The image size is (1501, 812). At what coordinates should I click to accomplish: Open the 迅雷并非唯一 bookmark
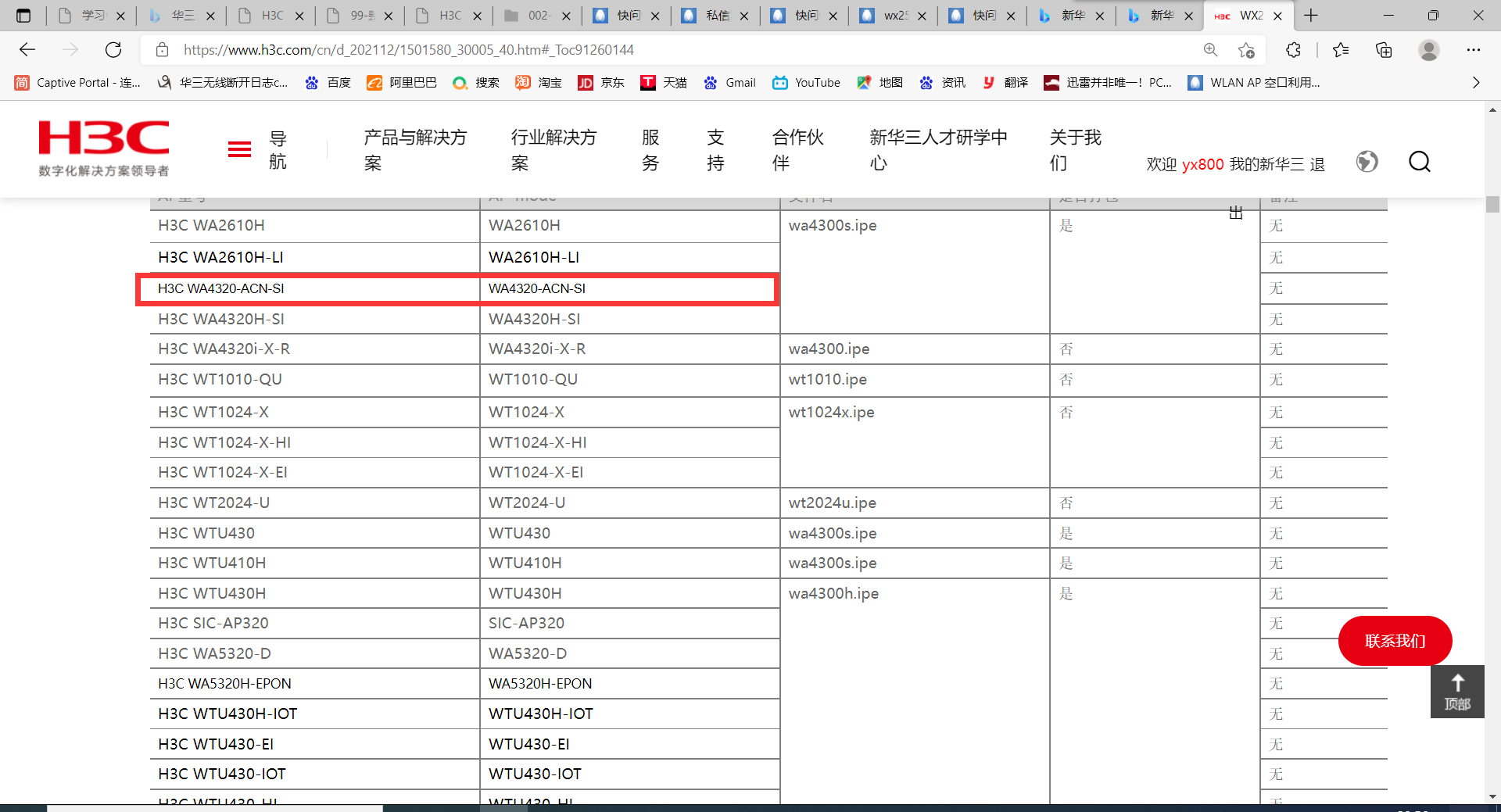tap(1108, 83)
